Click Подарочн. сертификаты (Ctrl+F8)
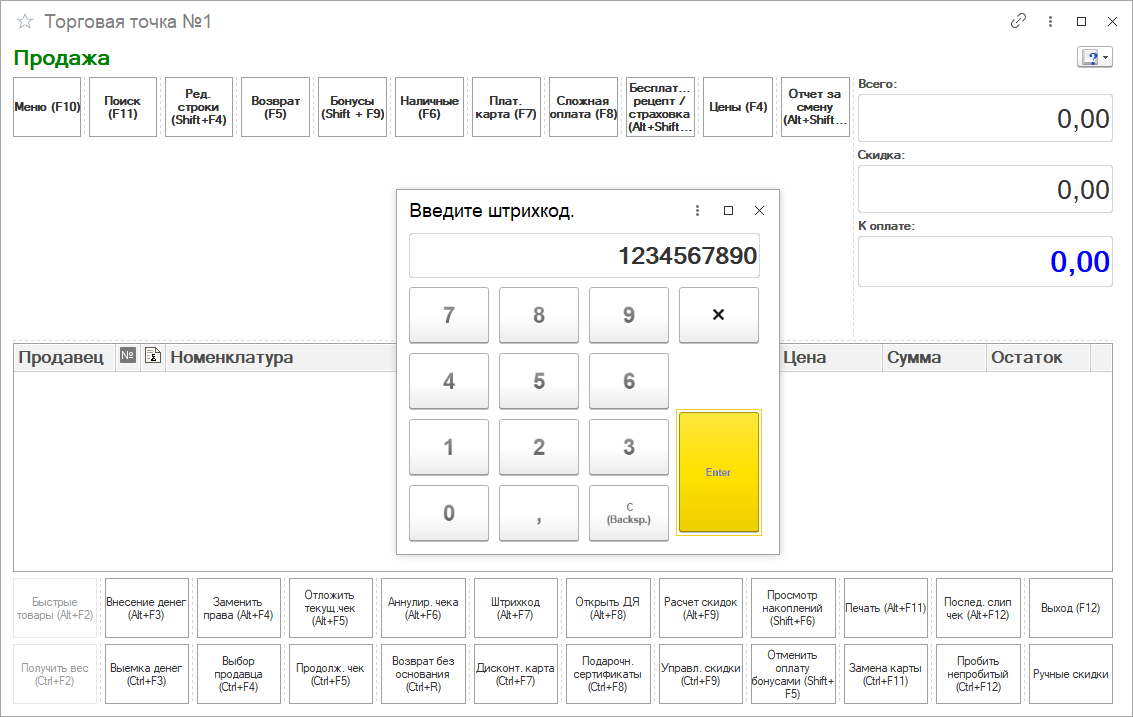Image resolution: width=1133 pixels, height=717 pixels. (608, 674)
